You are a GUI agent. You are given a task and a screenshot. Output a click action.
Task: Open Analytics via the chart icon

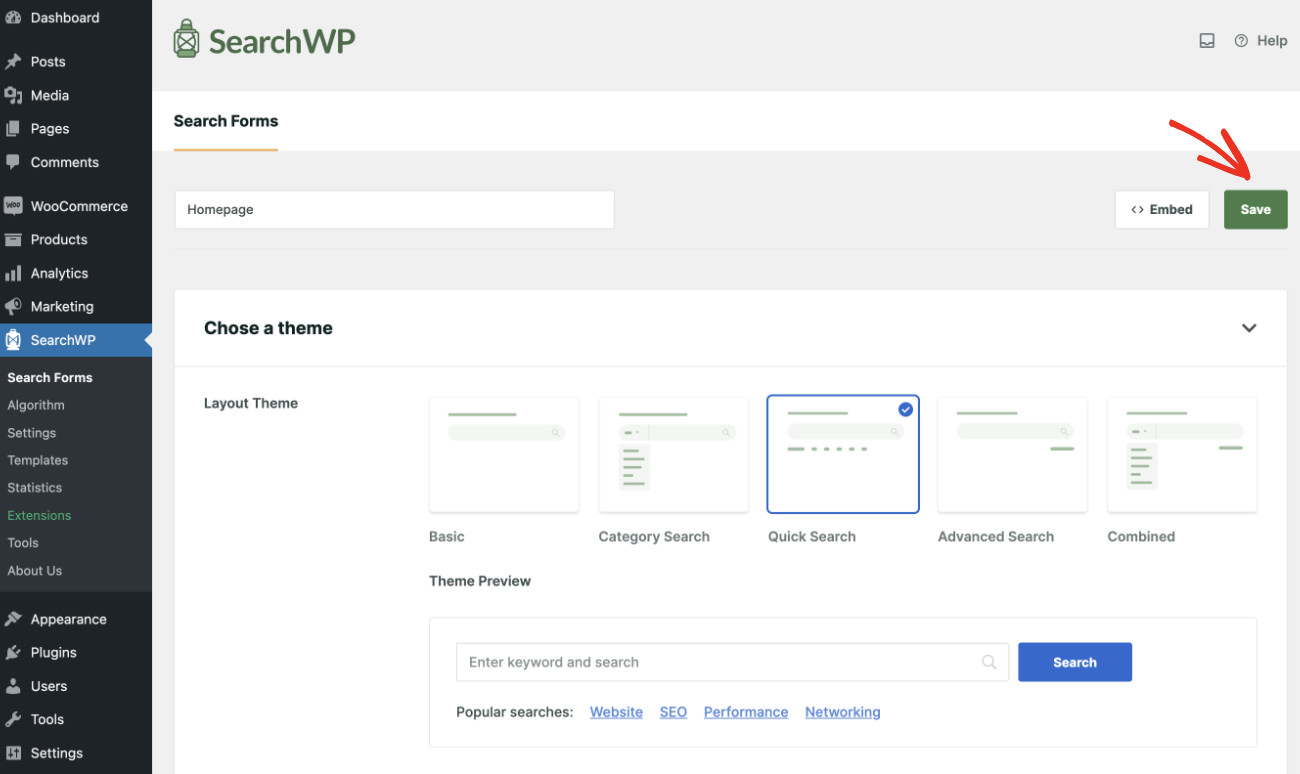[14, 273]
